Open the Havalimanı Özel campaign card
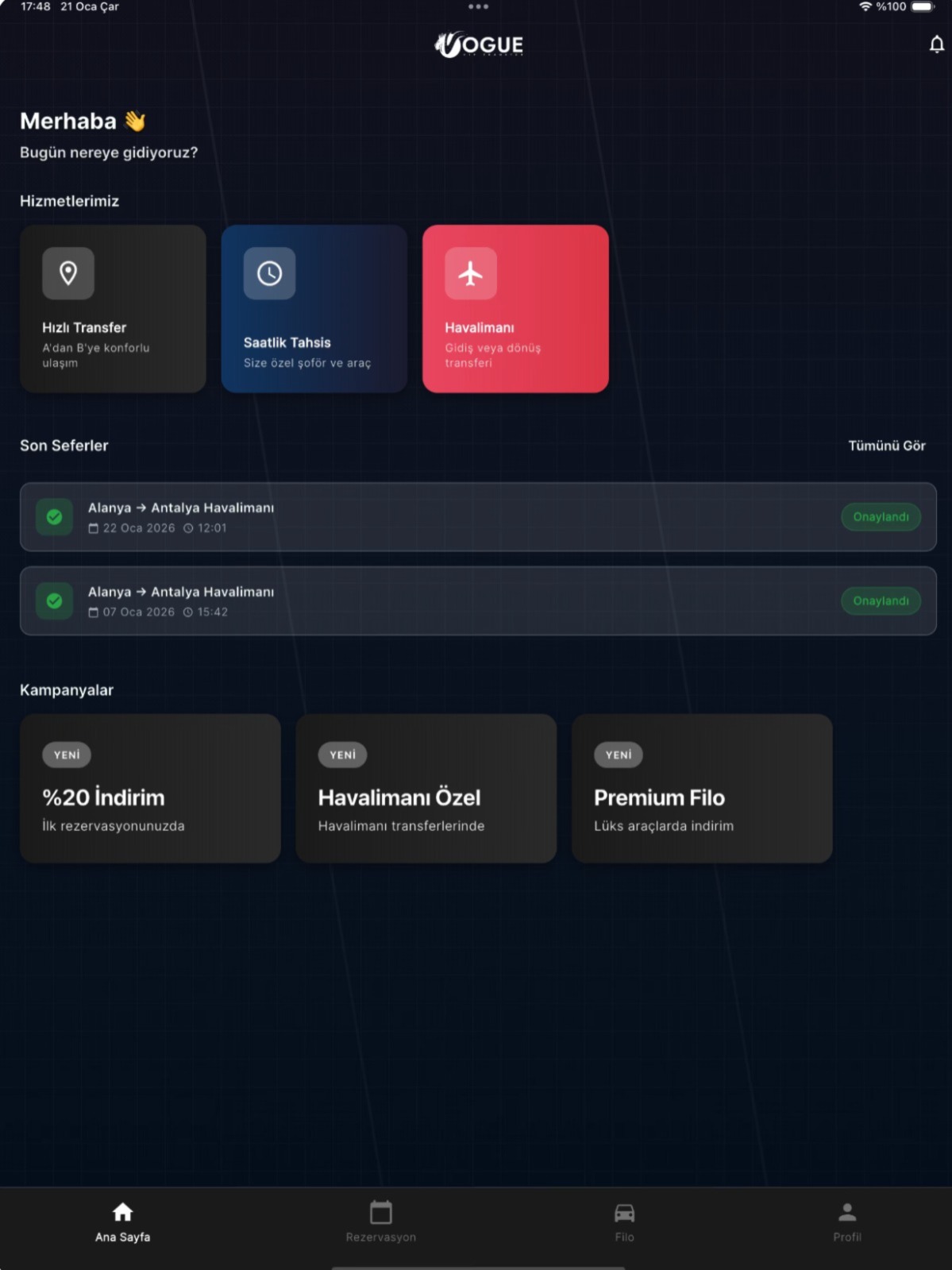This screenshot has width=952, height=1270. pyautogui.click(x=426, y=788)
